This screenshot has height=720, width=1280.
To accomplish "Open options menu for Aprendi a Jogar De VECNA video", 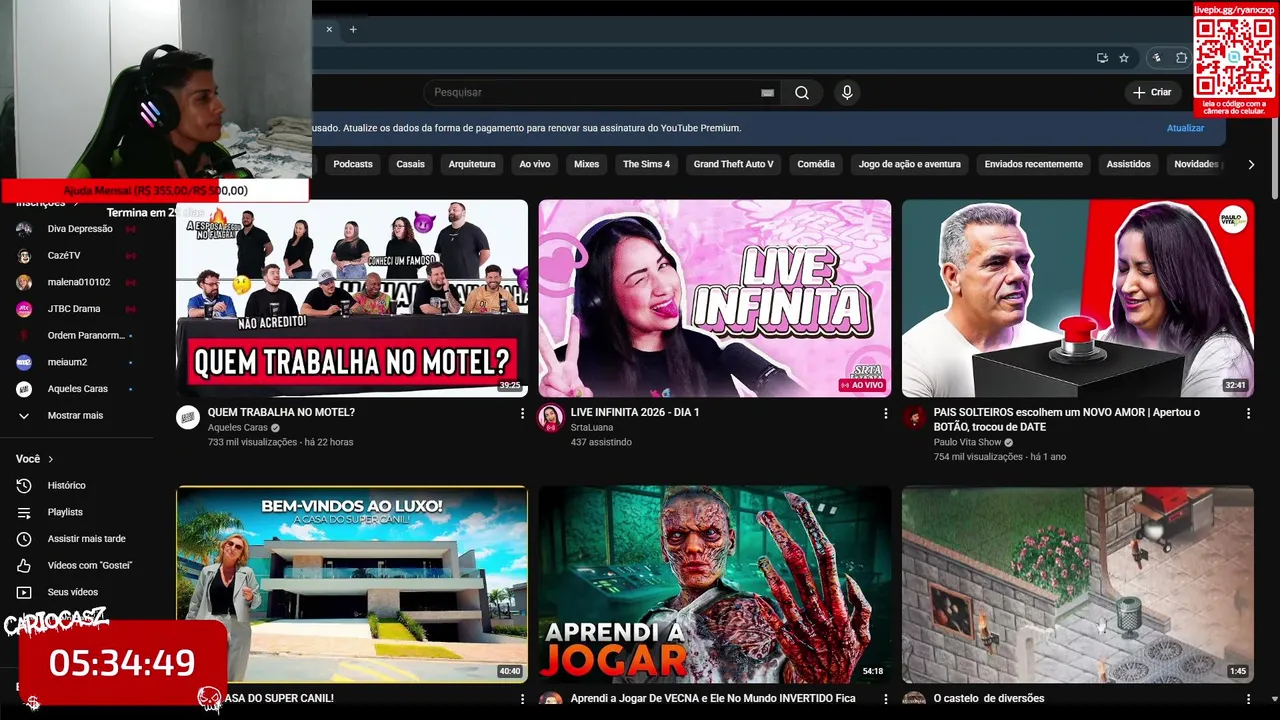I will coord(885,699).
